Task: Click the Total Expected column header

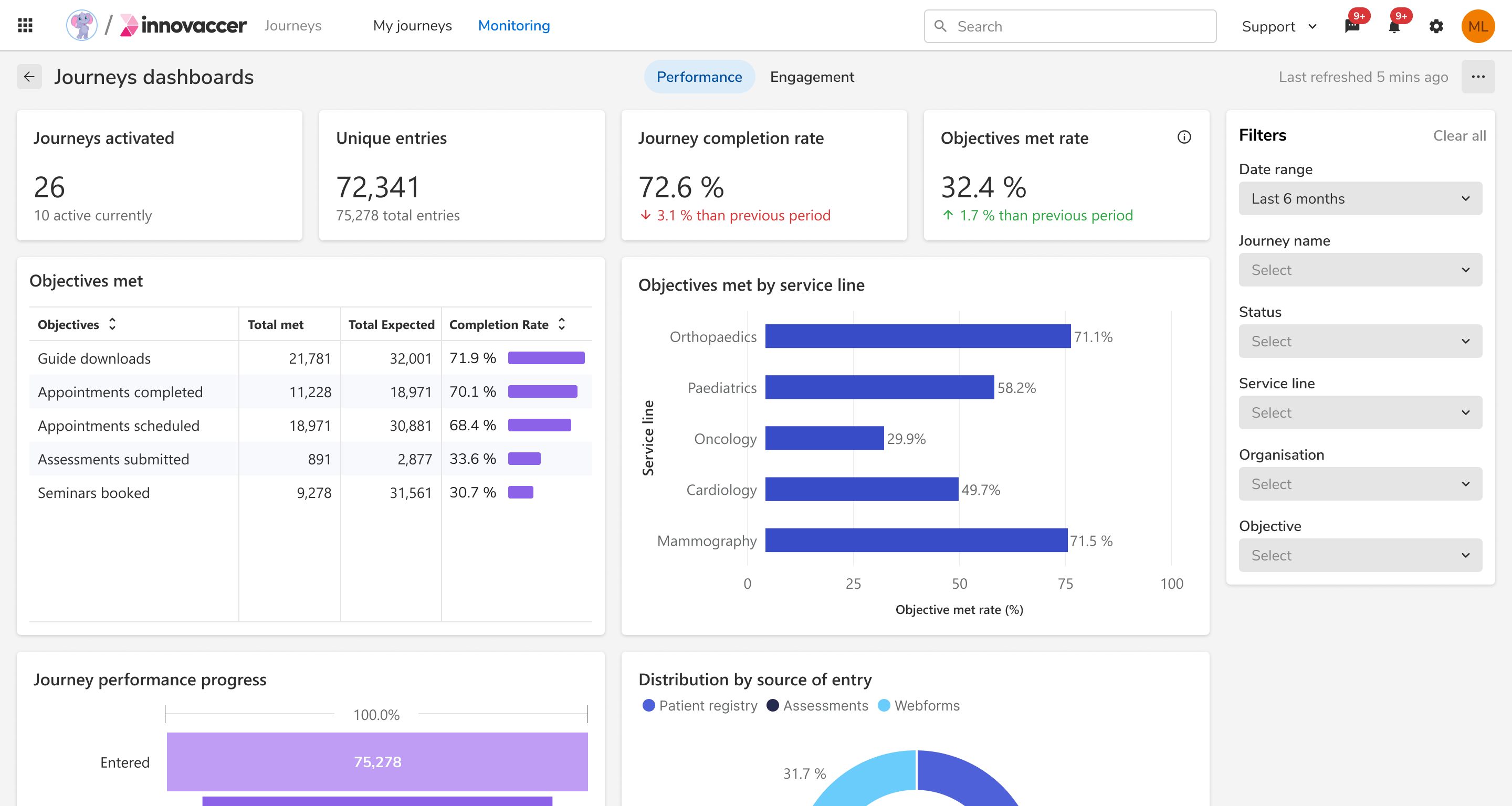Action: click(392, 324)
